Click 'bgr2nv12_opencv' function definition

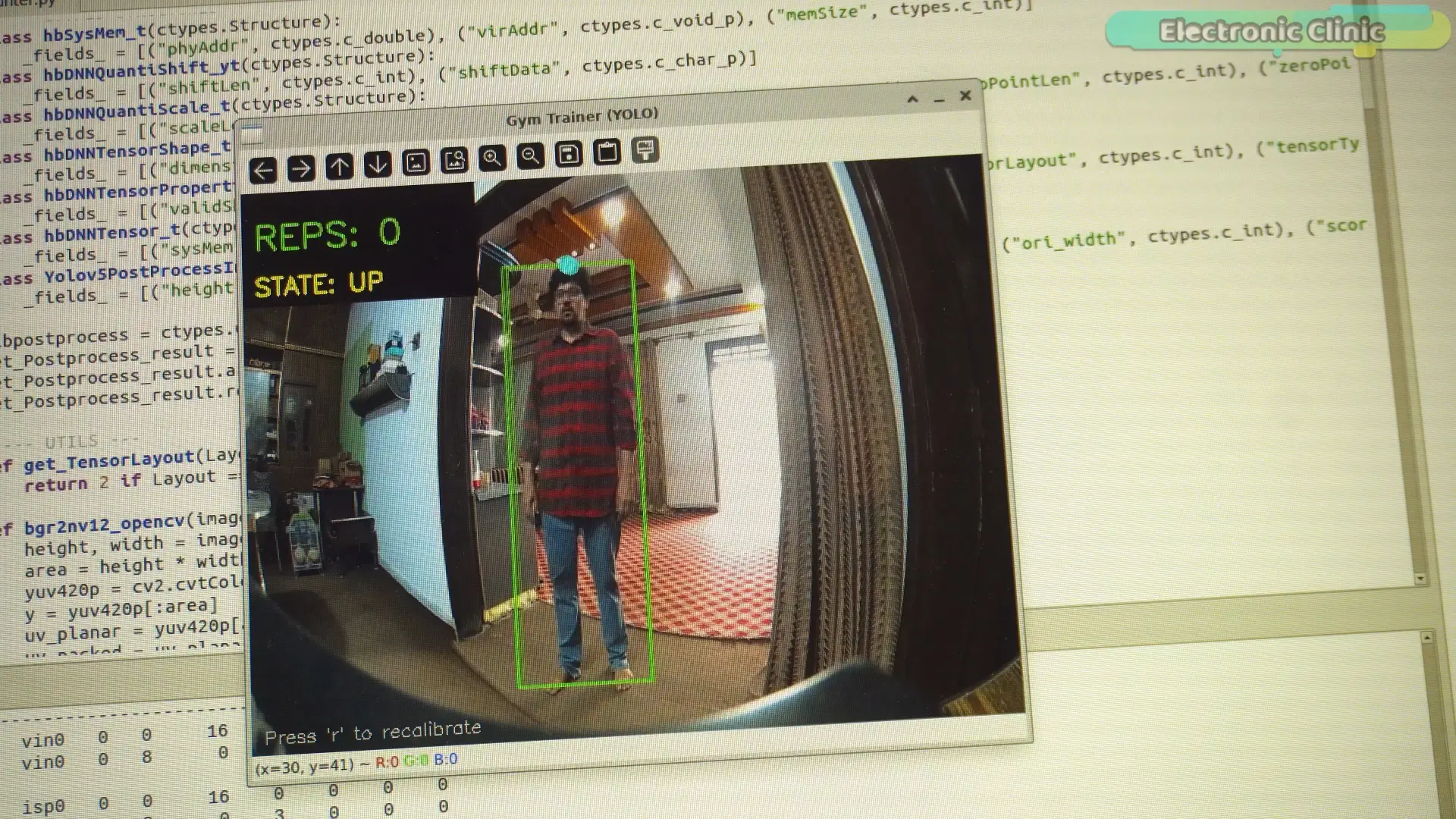[105, 524]
